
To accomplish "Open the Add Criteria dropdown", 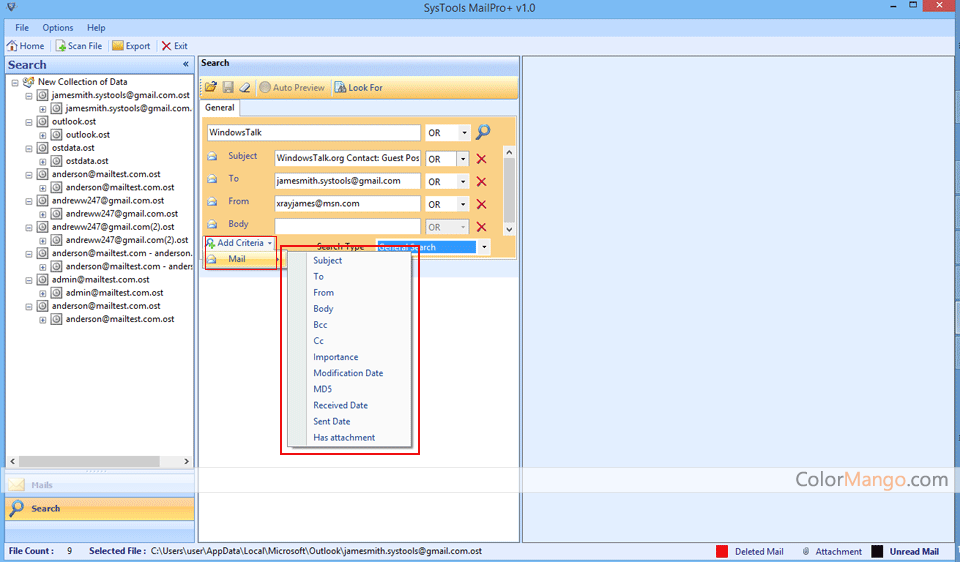I will point(240,243).
